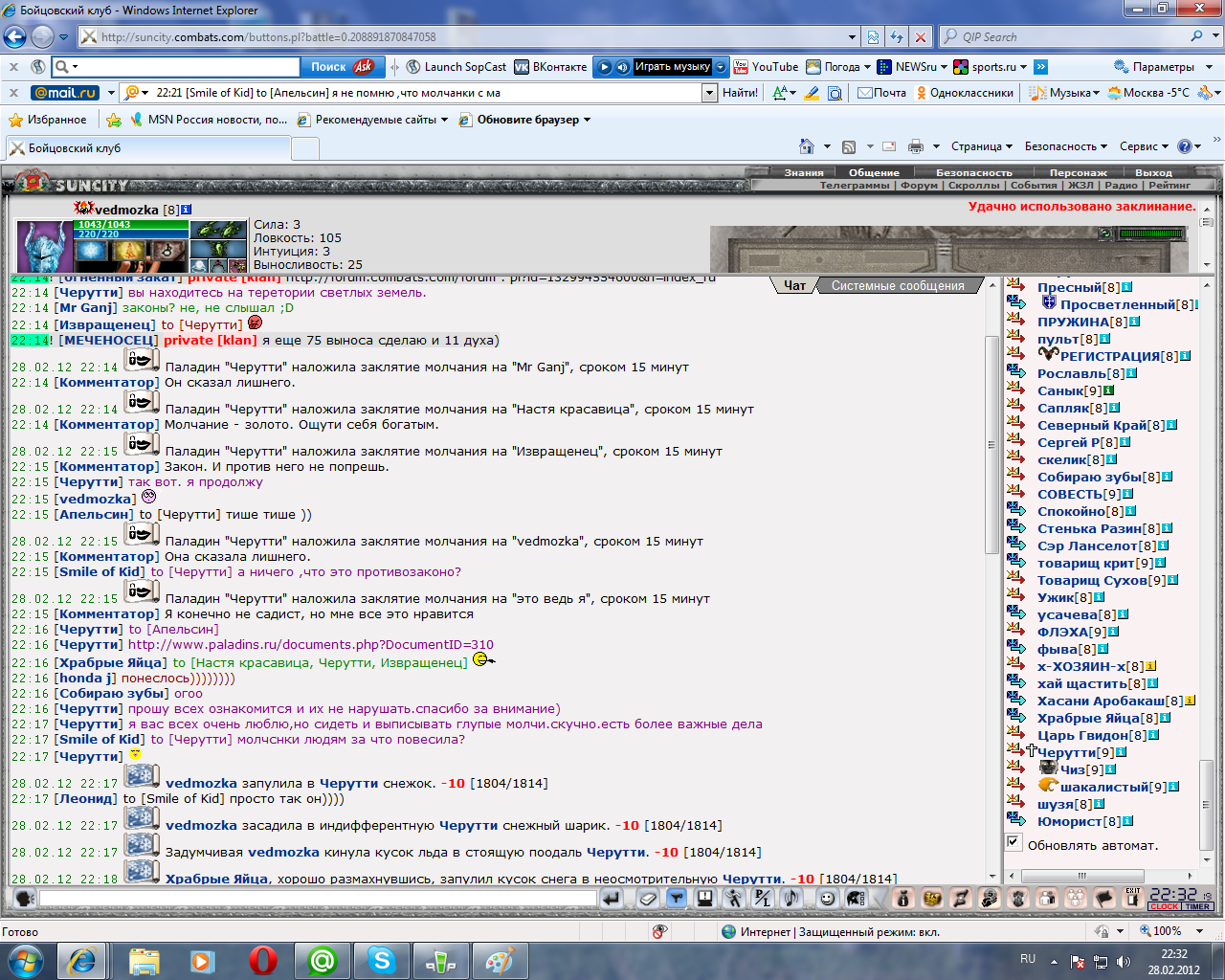Open the Рейтинг link in game submenu
1225x980 pixels.
[1169, 186]
